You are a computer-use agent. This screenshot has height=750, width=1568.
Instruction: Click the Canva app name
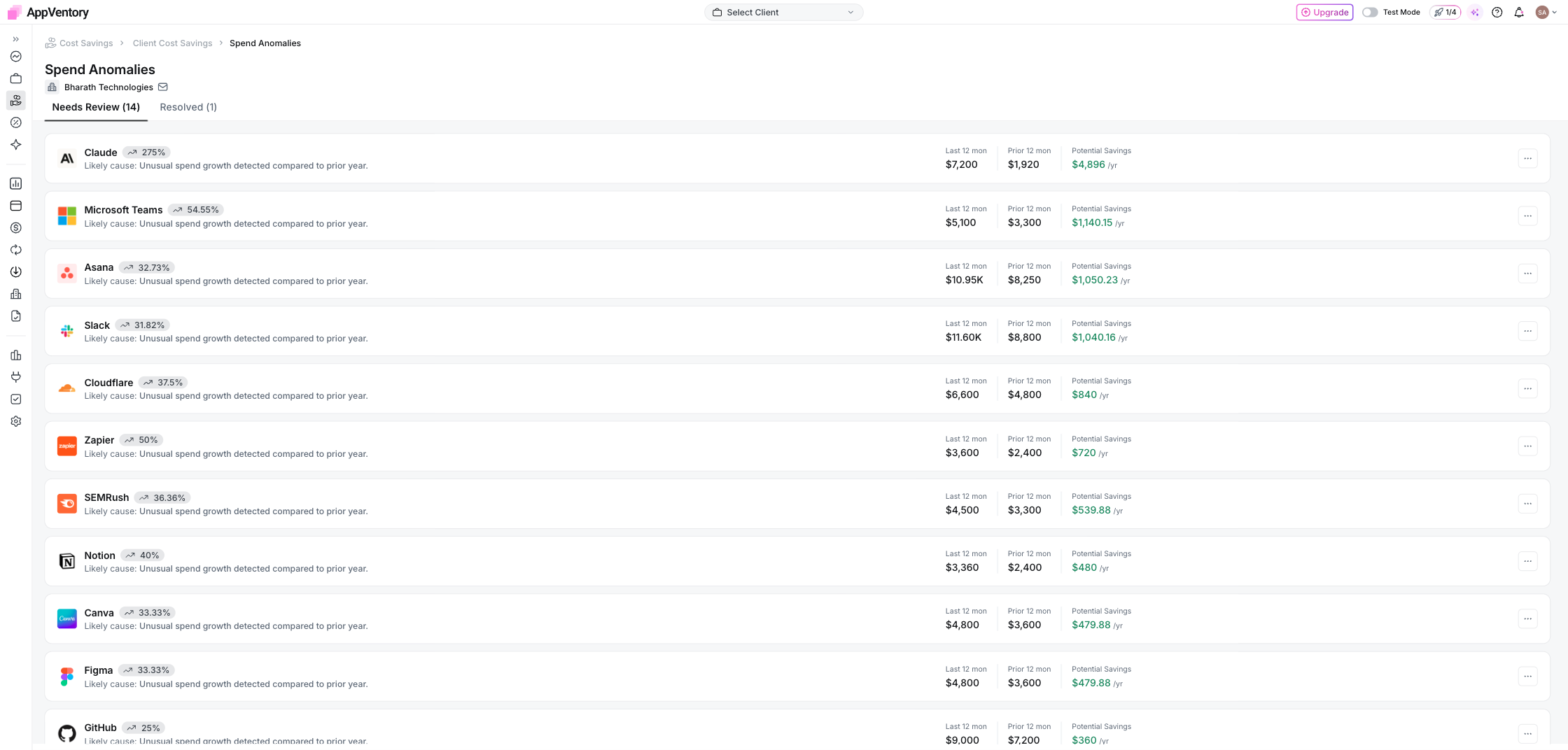(99, 613)
